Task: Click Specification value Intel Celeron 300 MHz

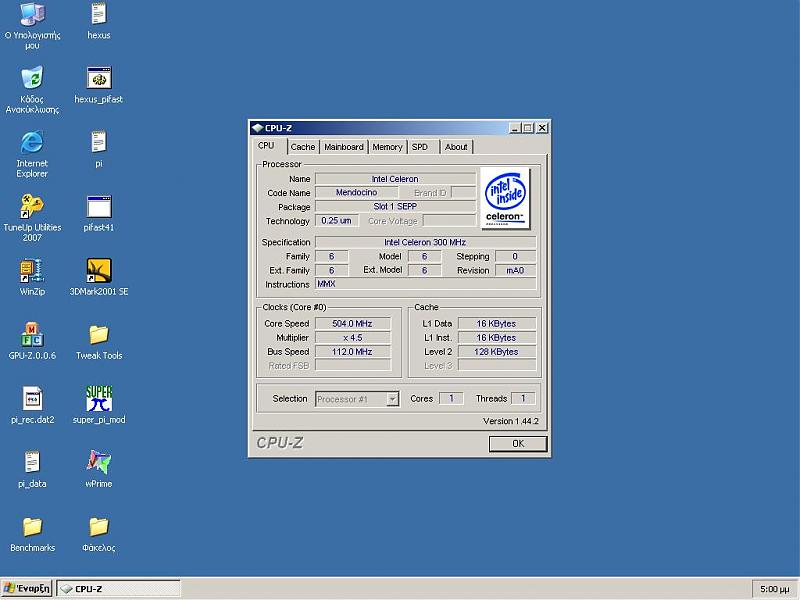Action: pos(426,242)
